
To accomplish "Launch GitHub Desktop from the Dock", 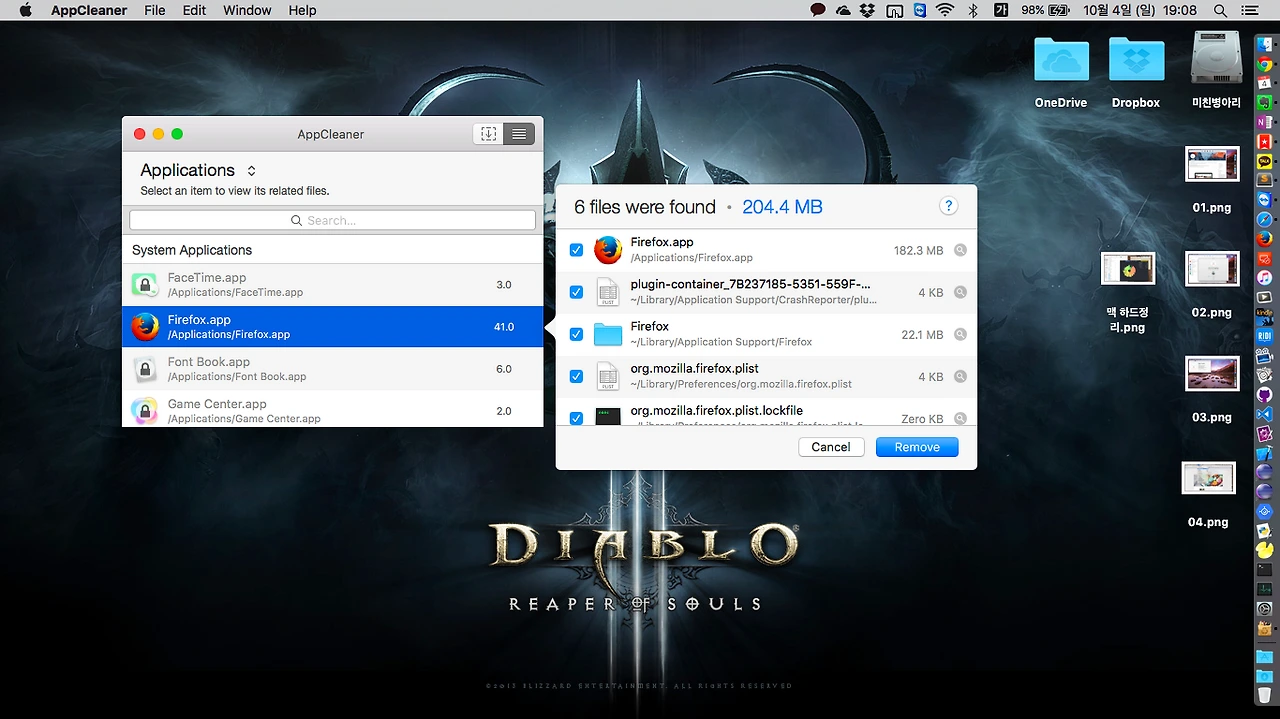I will coord(1264,394).
